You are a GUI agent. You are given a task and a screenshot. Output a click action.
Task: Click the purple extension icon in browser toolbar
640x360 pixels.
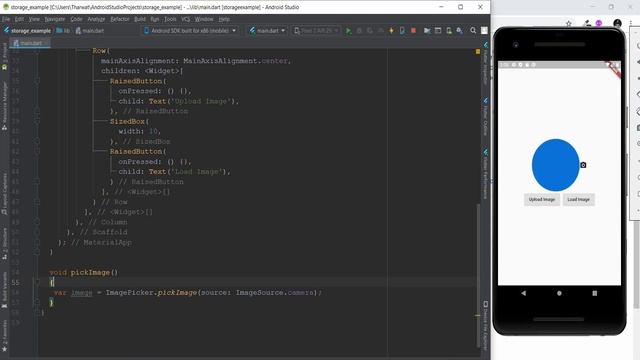599,23
